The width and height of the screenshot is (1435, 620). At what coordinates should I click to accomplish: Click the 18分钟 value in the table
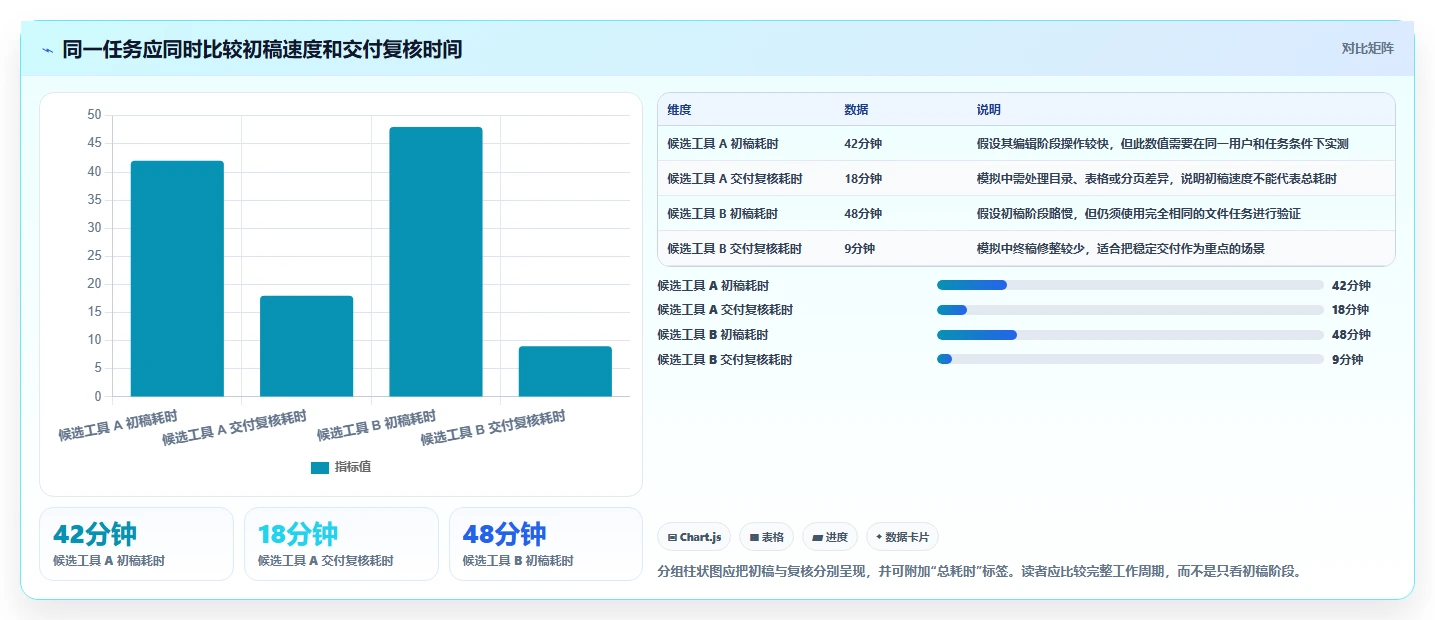[x=863, y=179]
